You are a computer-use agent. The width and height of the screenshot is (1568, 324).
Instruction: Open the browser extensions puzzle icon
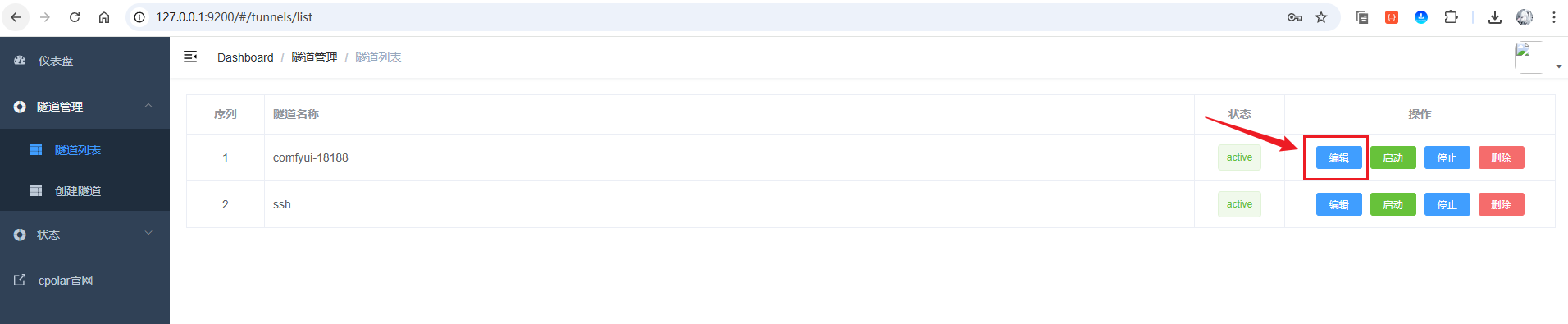tap(1451, 17)
